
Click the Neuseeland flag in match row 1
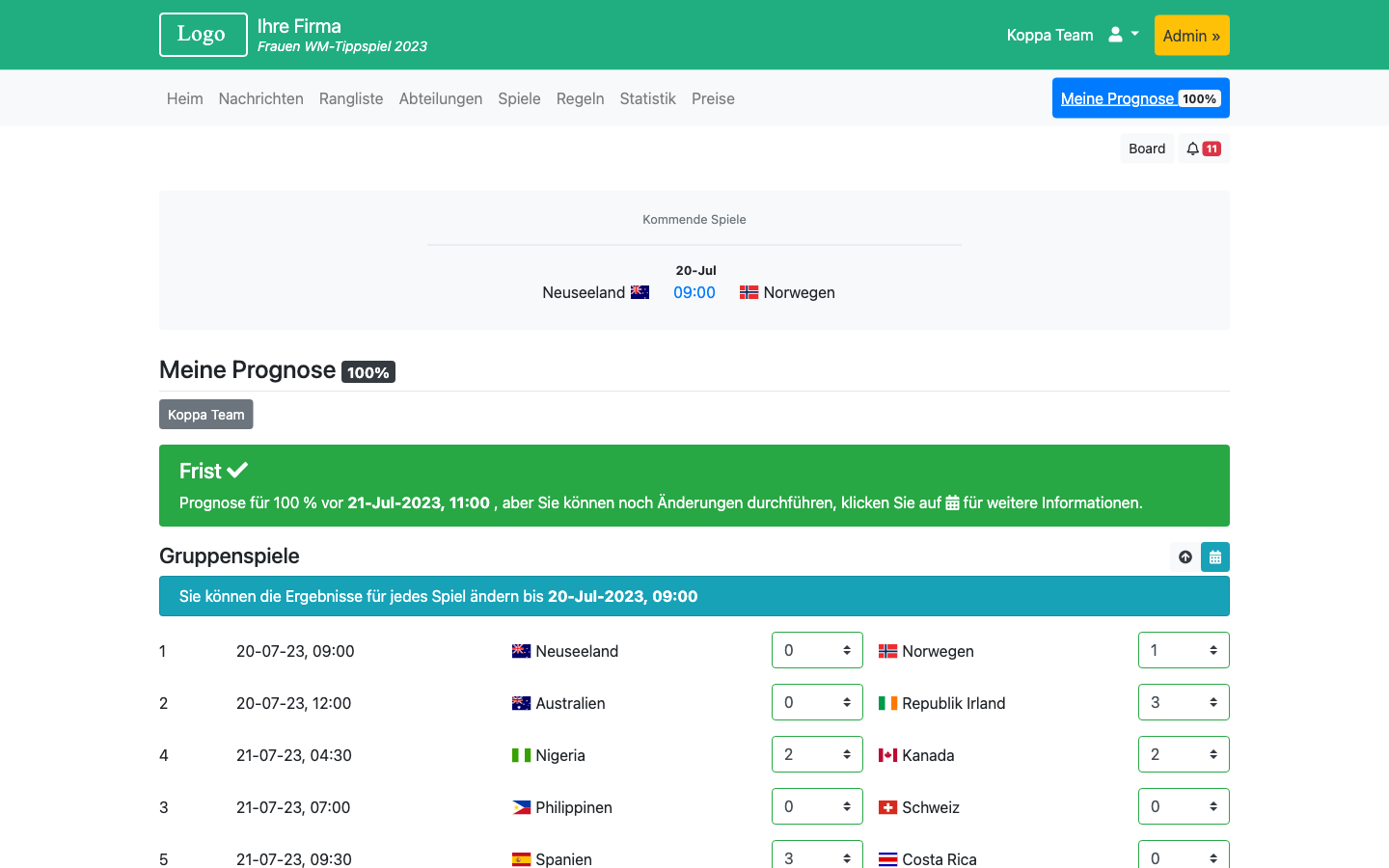coord(521,651)
